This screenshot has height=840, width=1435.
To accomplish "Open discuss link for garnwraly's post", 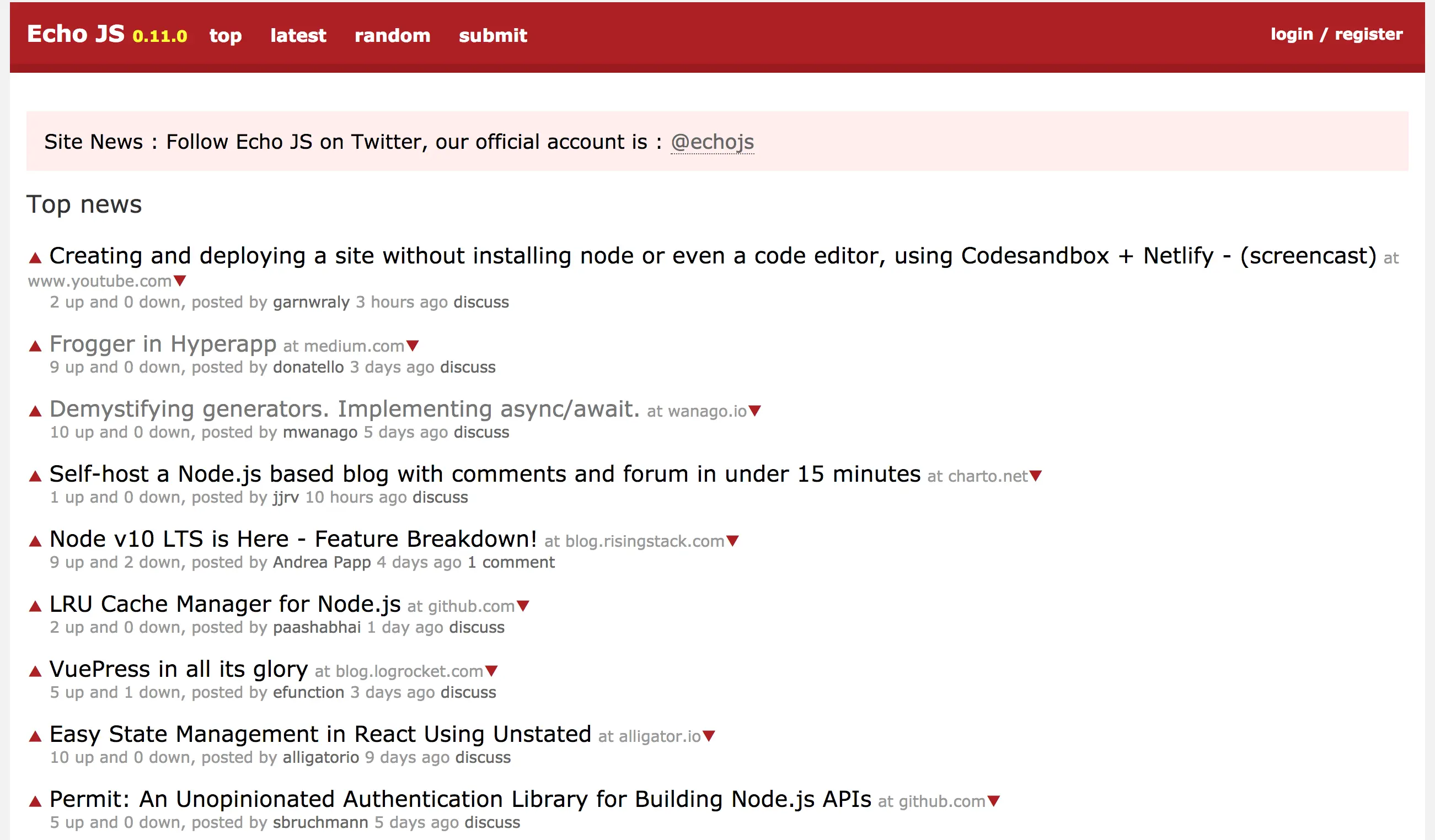I will point(481,302).
